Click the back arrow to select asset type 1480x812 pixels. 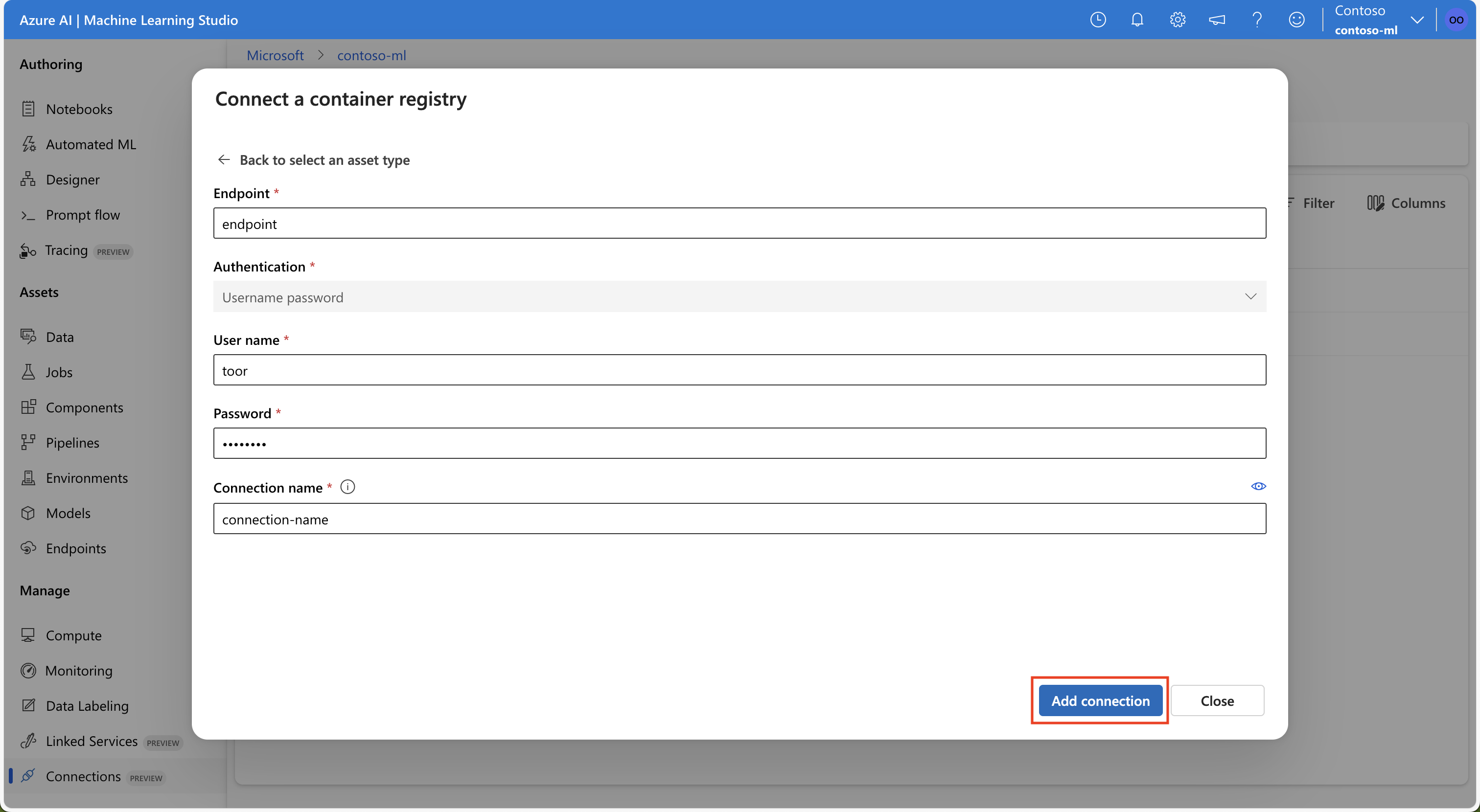click(223, 159)
